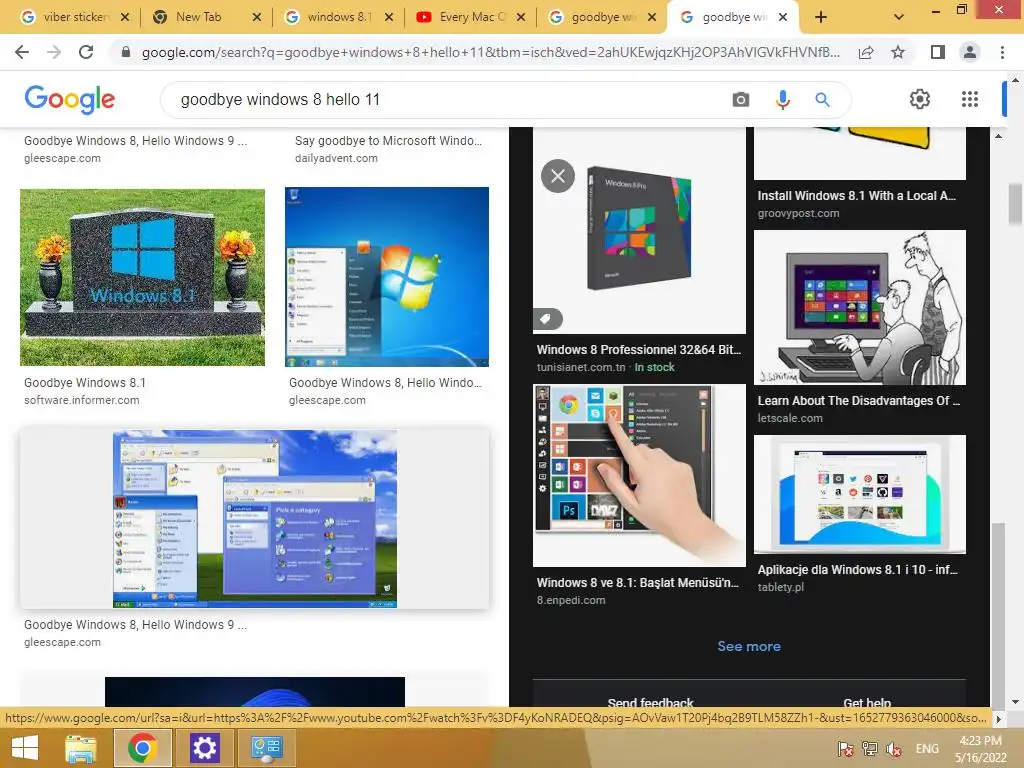The height and width of the screenshot is (768, 1024).
Task: Open Chrome side panel
Action: pyautogui.click(x=938, y=52)
